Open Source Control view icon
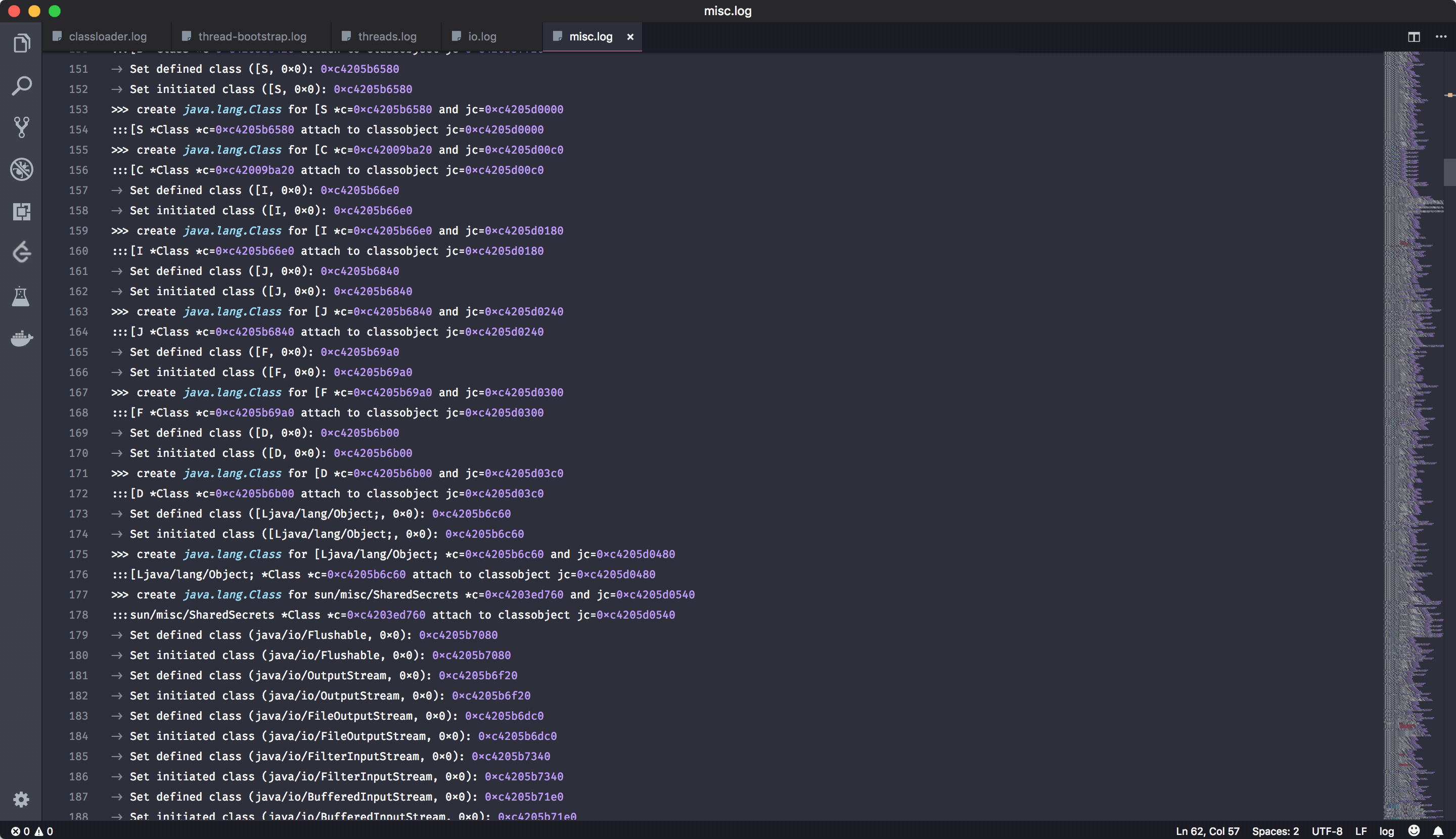The height and width of the screenshot is (839, 1456). (x=21, y=127)
